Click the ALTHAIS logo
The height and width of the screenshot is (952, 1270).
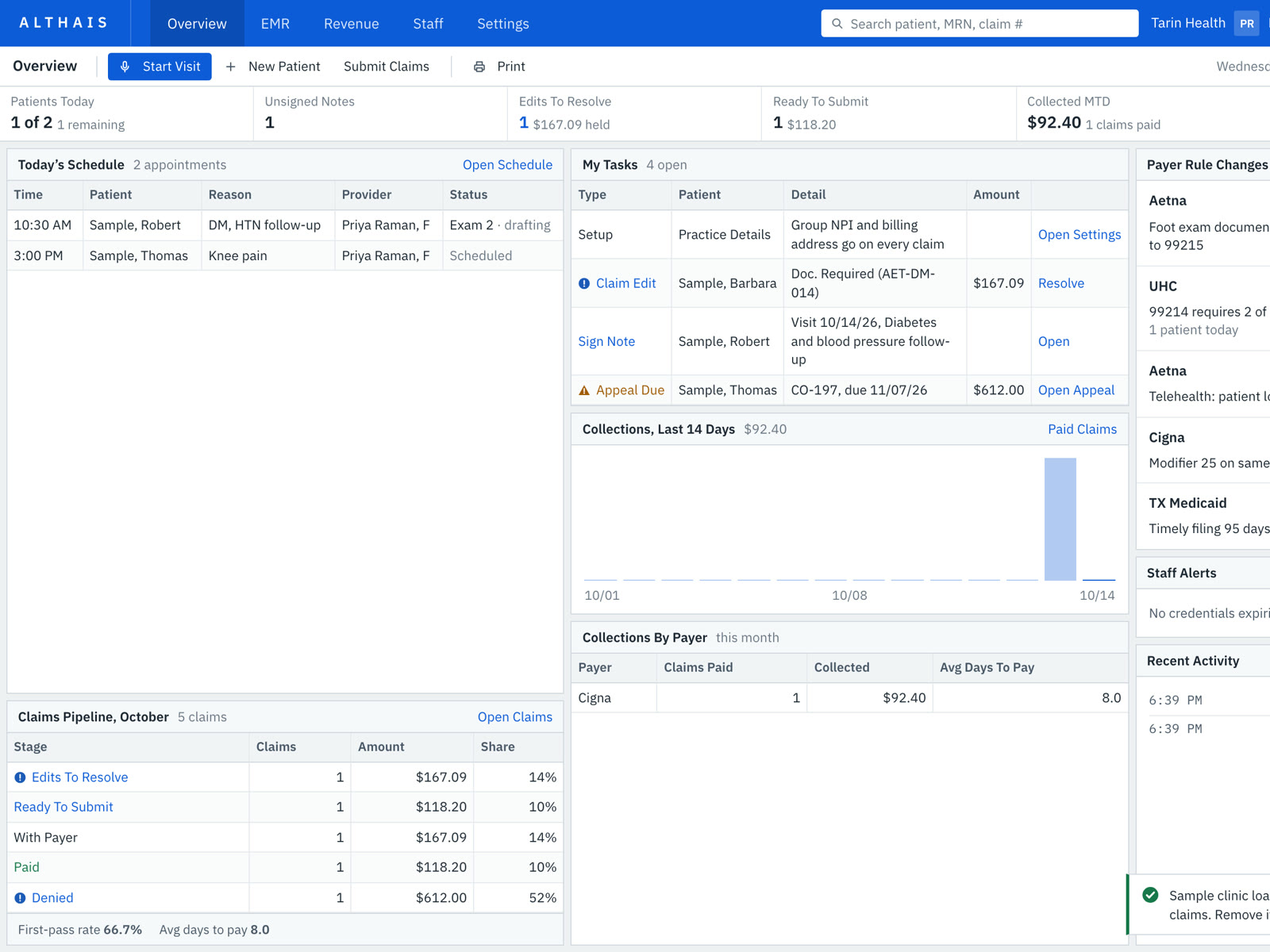pyautogui.click(x=63, y=23)
